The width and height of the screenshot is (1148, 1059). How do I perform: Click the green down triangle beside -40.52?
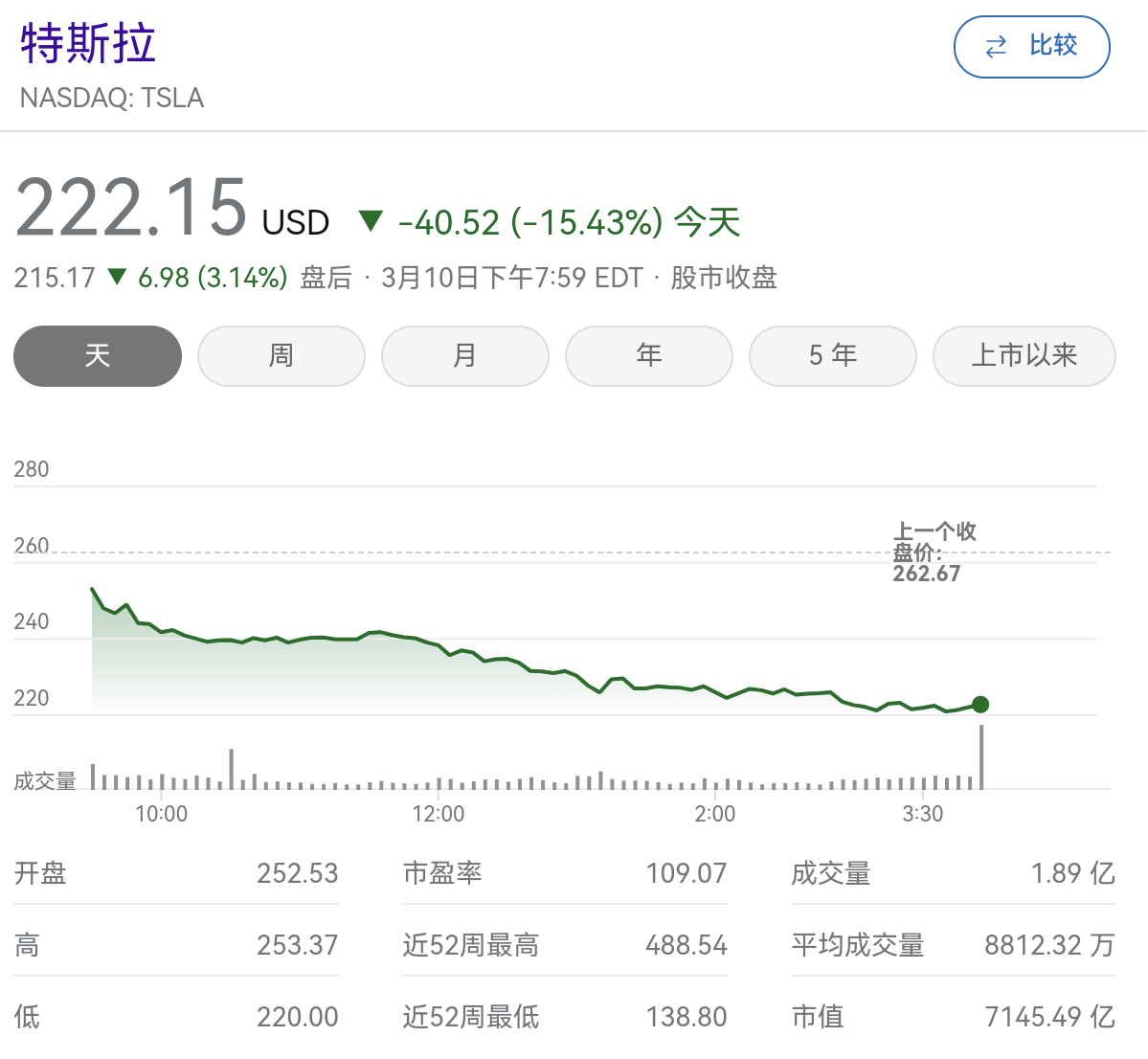[x=371, y=222]
